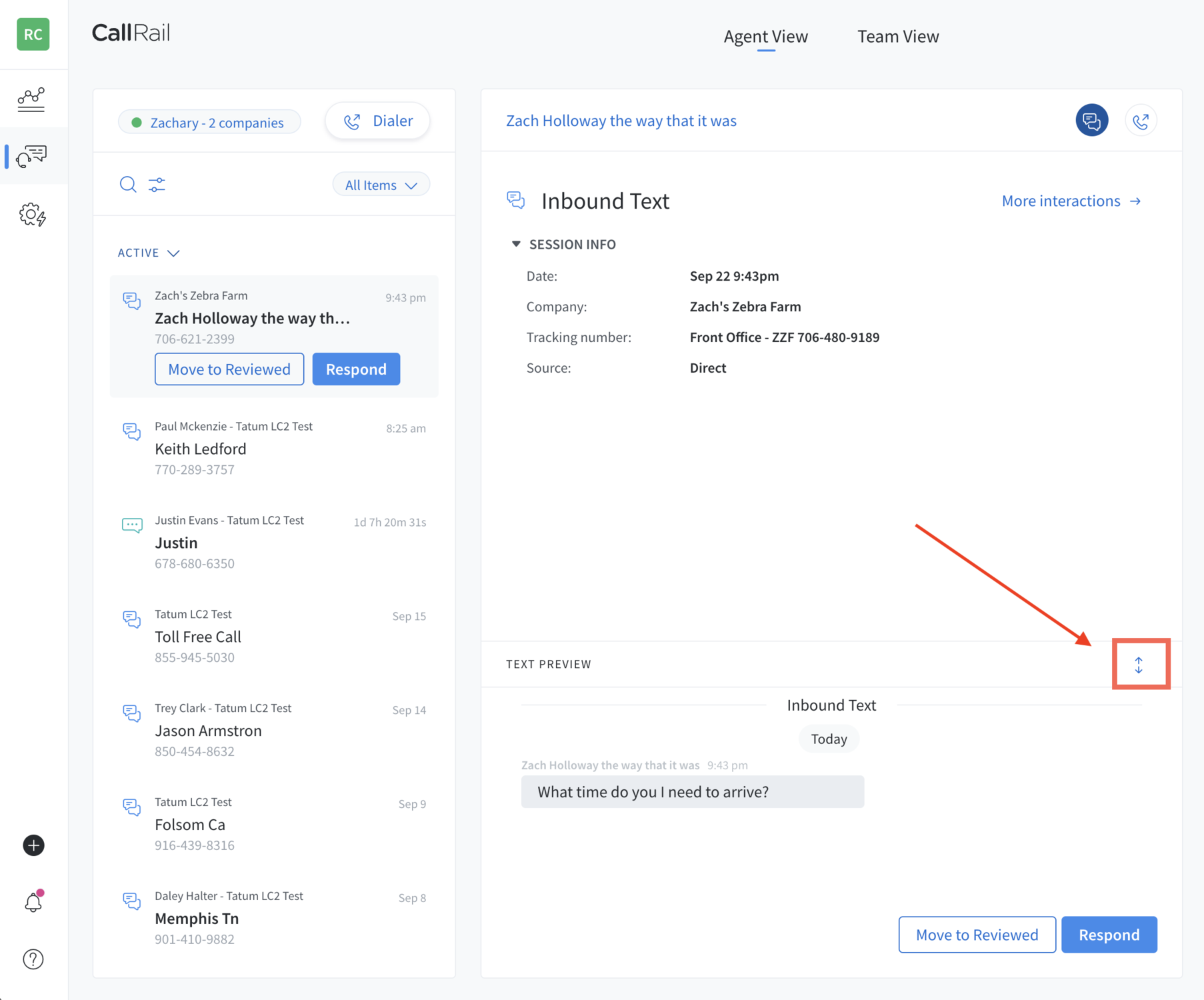The width and height of the screenshot is (1204, 1000).
Task: Open the help question mark icon
Action: point(33,959)
